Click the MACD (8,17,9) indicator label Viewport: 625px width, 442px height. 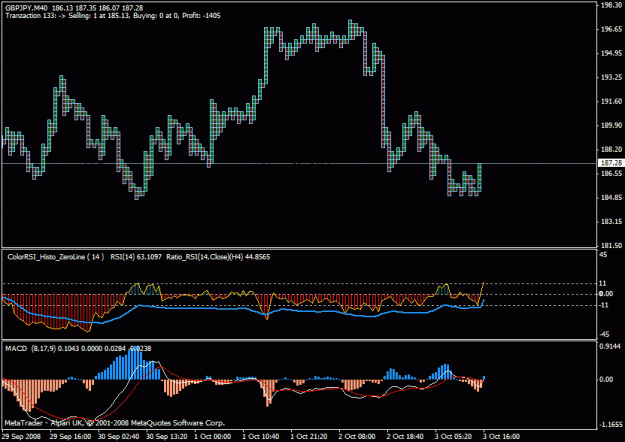coord(30,348)
